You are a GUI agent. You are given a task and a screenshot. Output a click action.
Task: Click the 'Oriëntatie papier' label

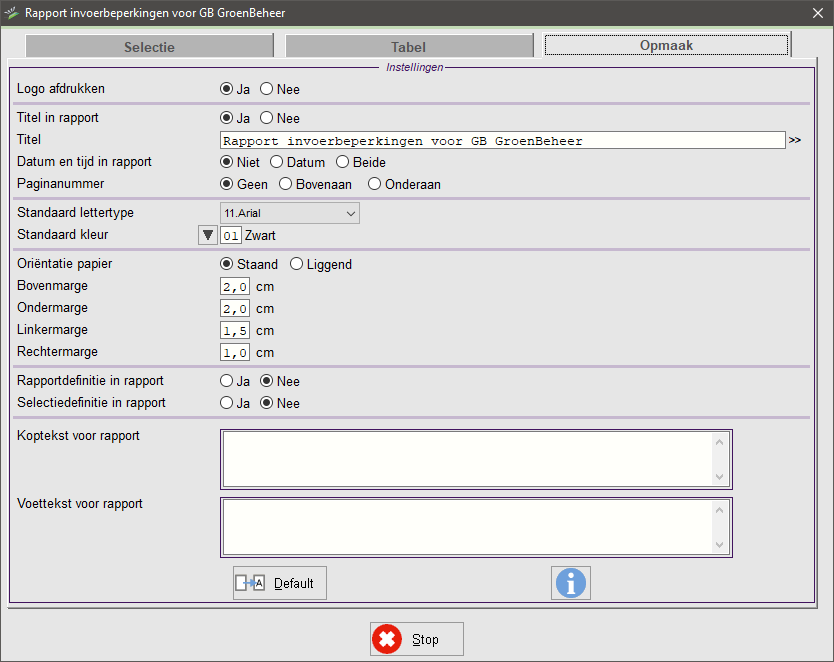tap(64, 263)
